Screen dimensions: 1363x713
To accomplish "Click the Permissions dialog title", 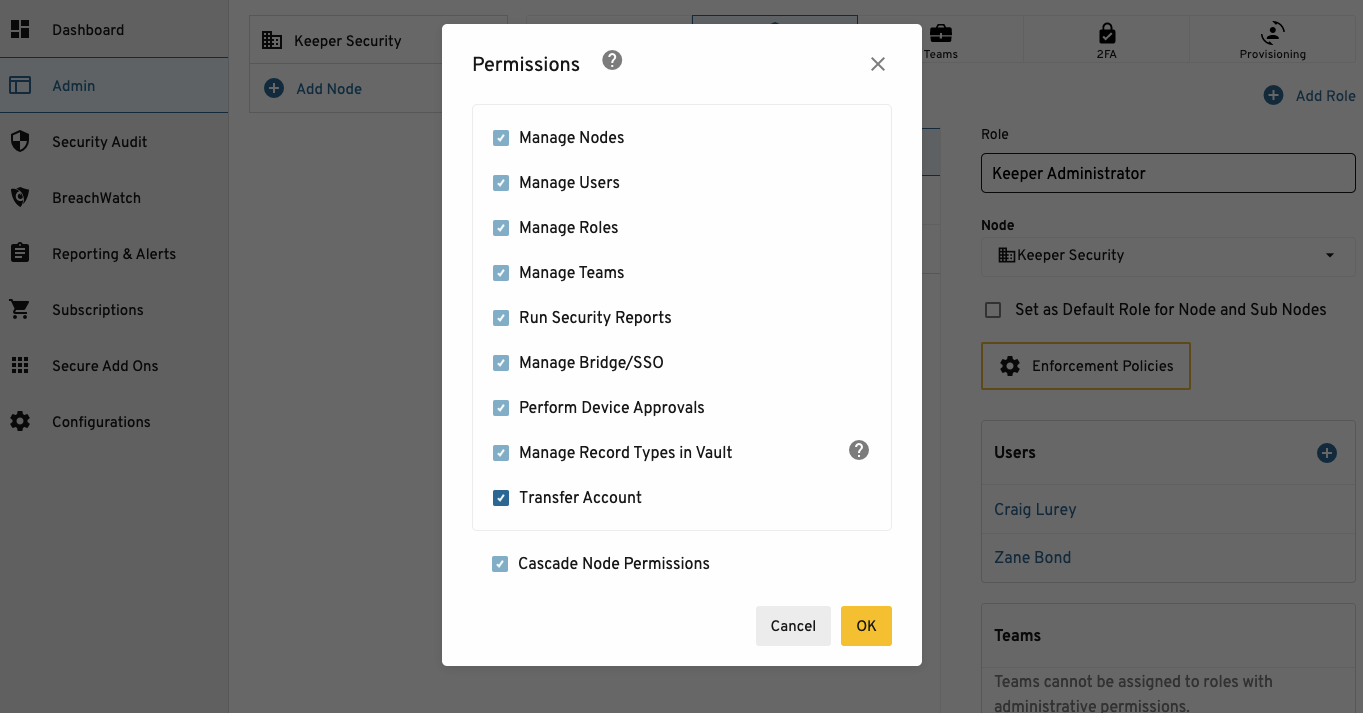I will tap(526, 64).
